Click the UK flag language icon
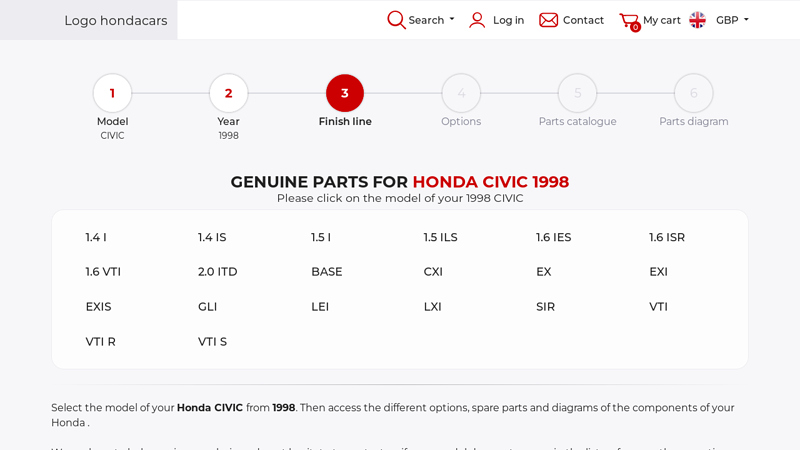Image resolution: width=800 pixels, height=450 pixels. pos(697,20)
